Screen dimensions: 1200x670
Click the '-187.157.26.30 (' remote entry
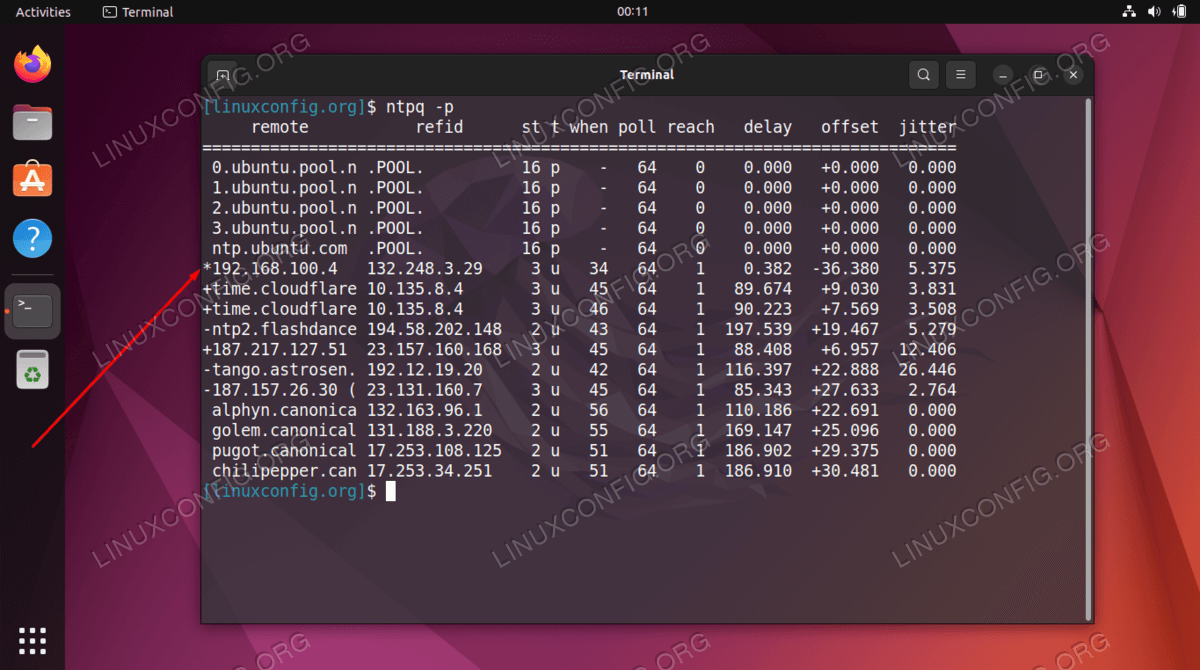point(279,389)
